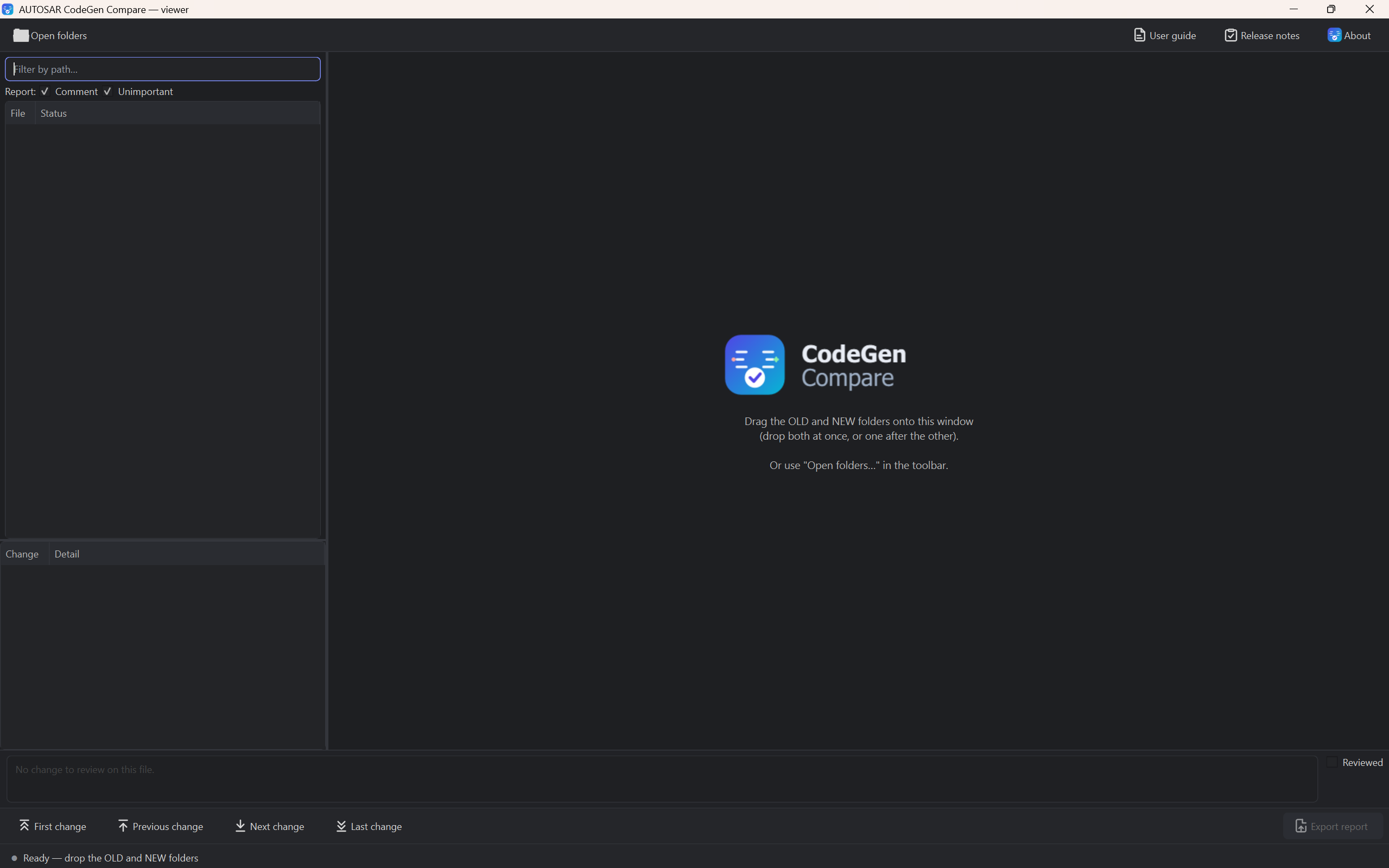
Task: Go to the Previous change
Action: [x=161, y=826]
